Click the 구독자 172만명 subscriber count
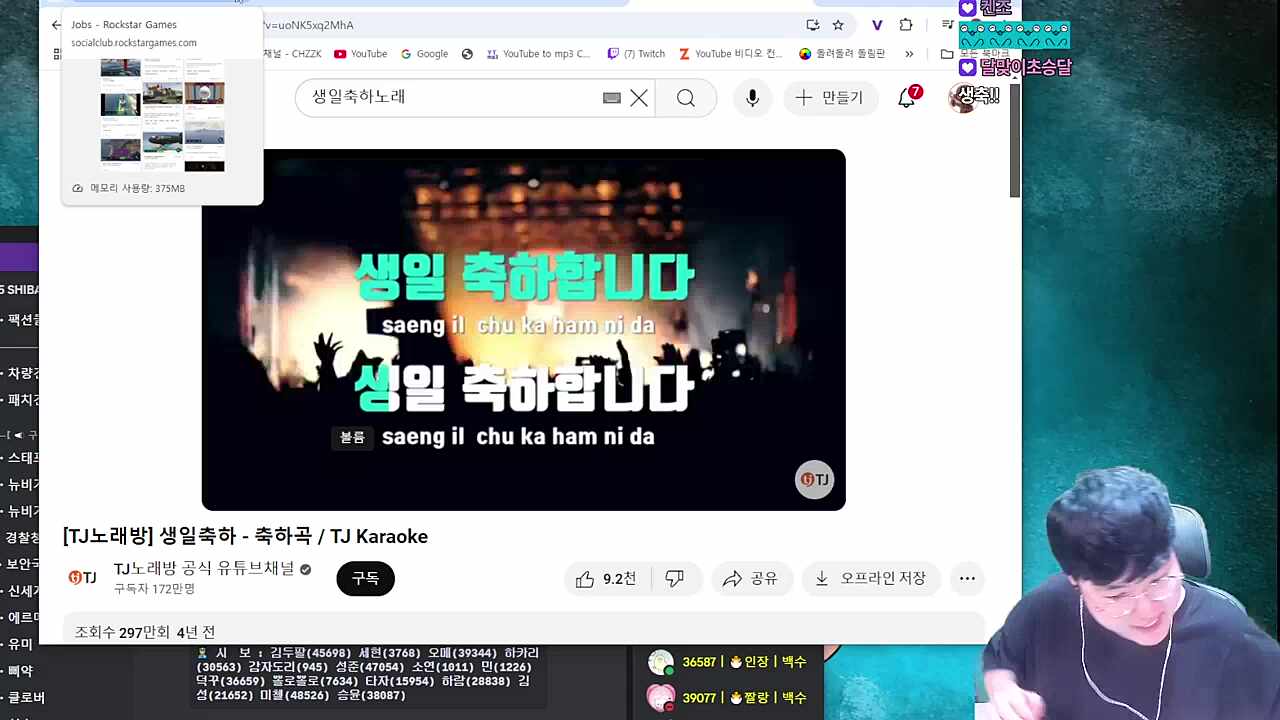 pos(154,589)
